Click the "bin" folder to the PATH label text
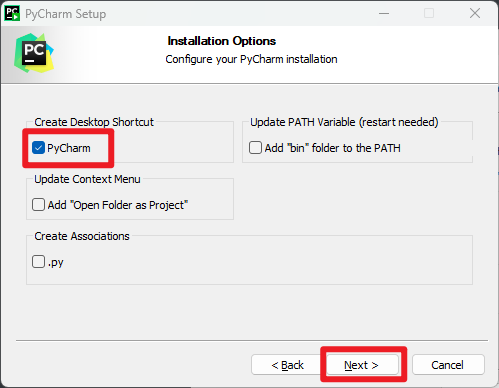Viewport: 499px width, 388px height. coord(332,148)
